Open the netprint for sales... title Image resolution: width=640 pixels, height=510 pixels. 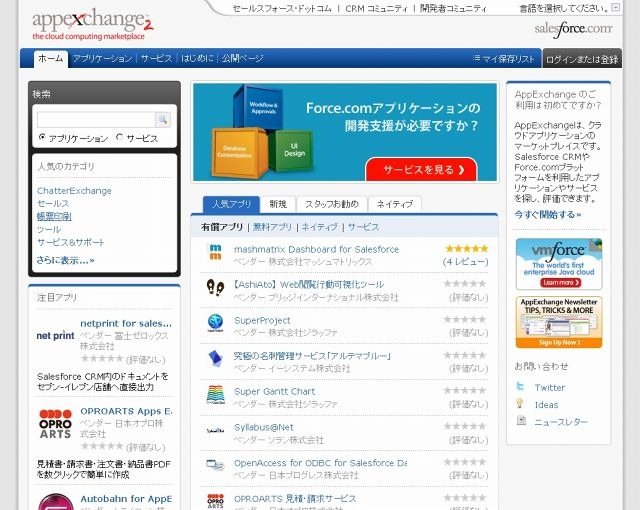[126, 323]
